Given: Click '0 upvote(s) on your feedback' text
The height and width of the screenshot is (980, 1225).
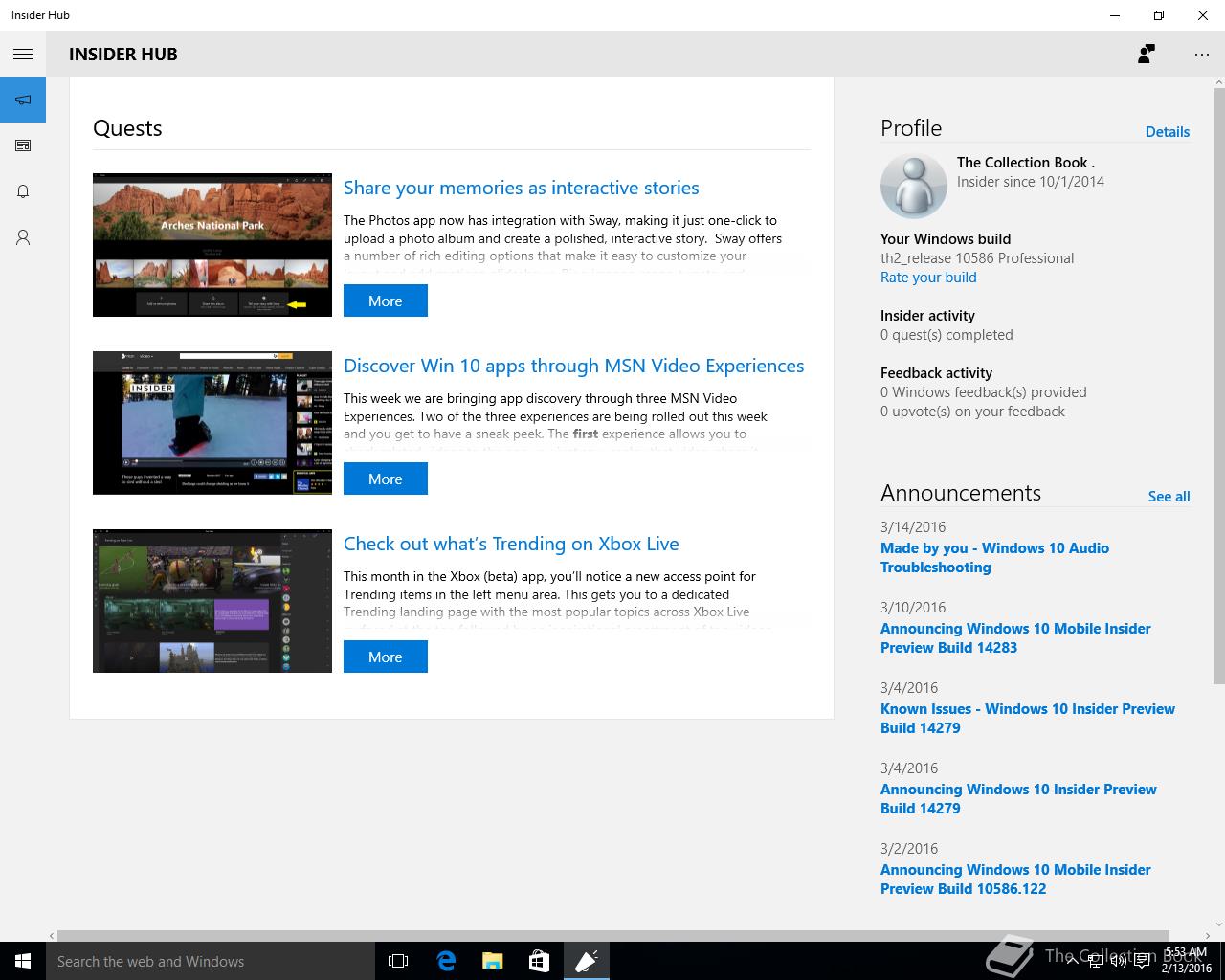Looking at the screenshot, I should (972, 412).
